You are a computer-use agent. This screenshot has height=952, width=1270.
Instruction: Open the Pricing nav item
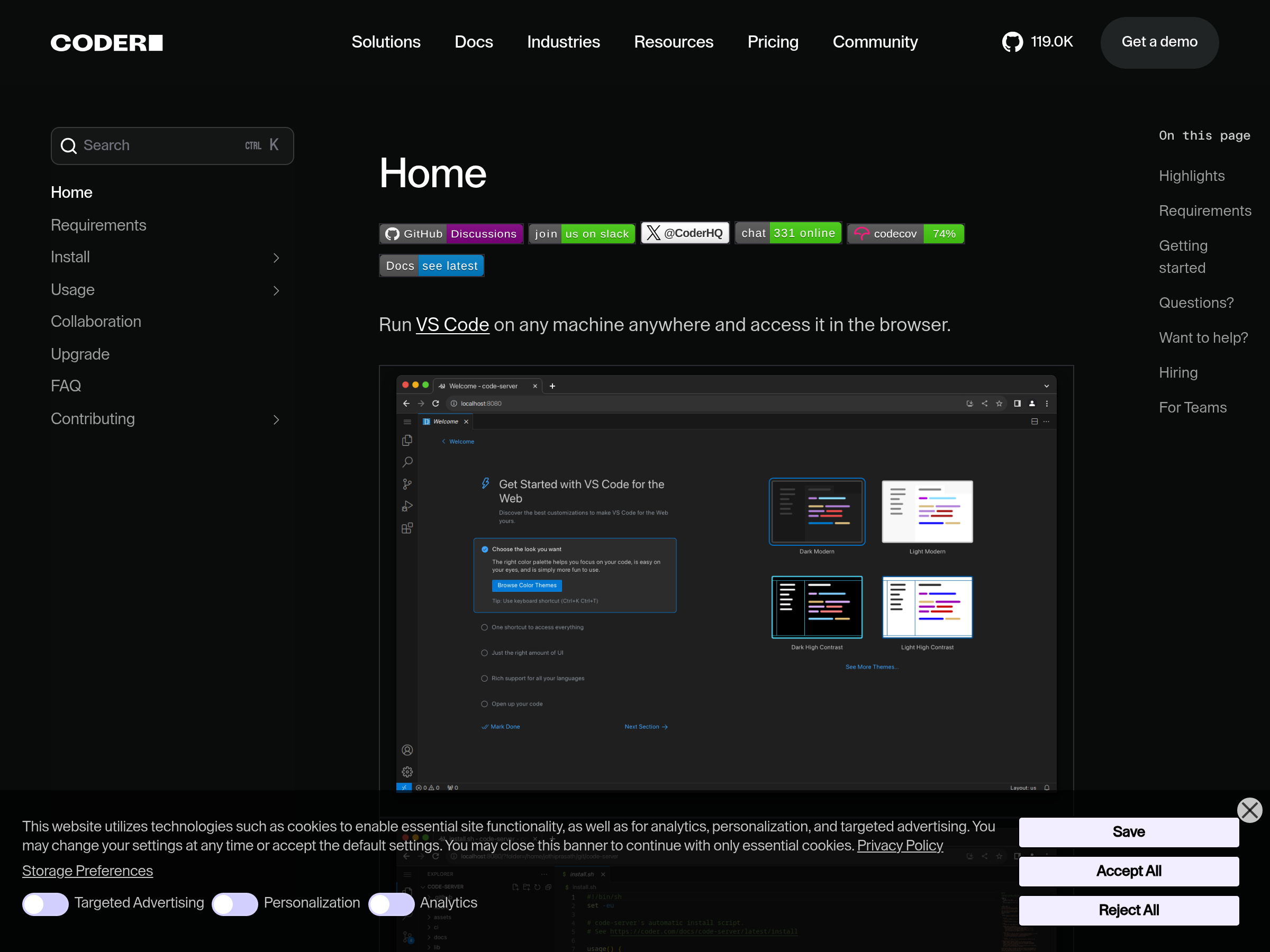[772, 42]
